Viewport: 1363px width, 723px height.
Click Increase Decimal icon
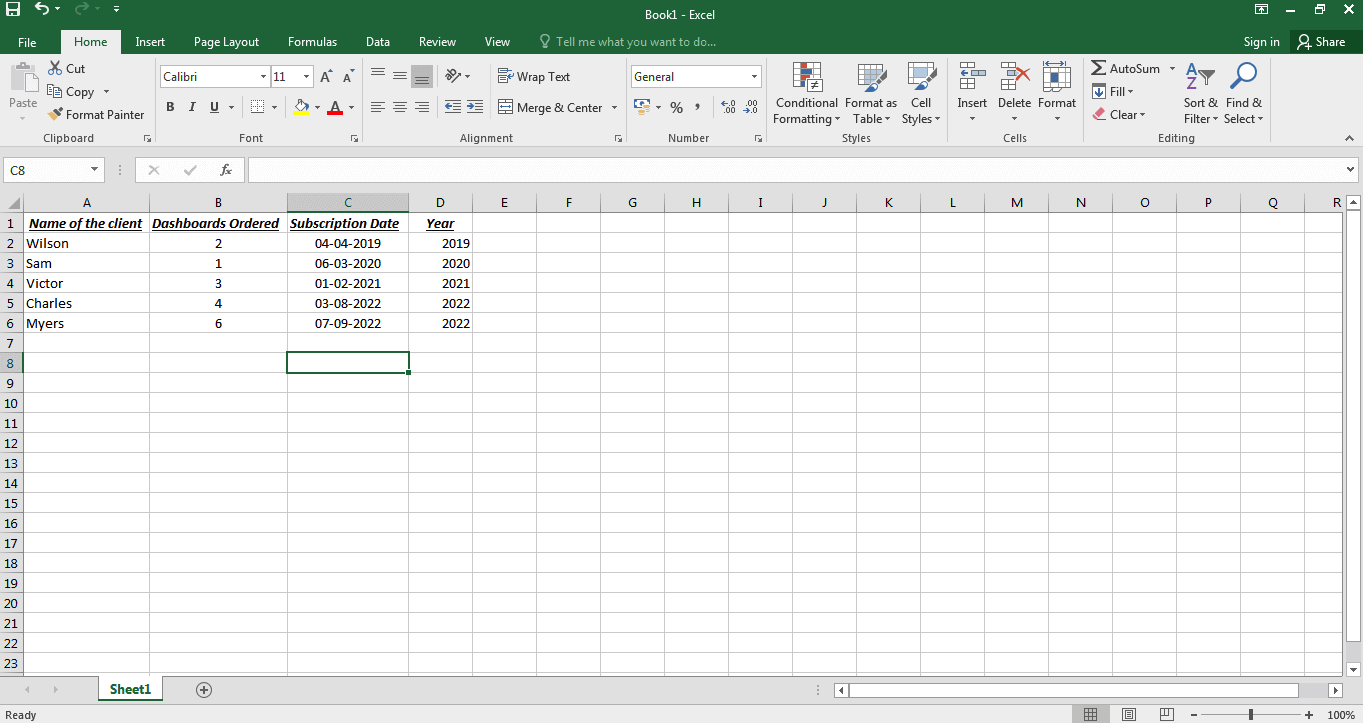728,107
